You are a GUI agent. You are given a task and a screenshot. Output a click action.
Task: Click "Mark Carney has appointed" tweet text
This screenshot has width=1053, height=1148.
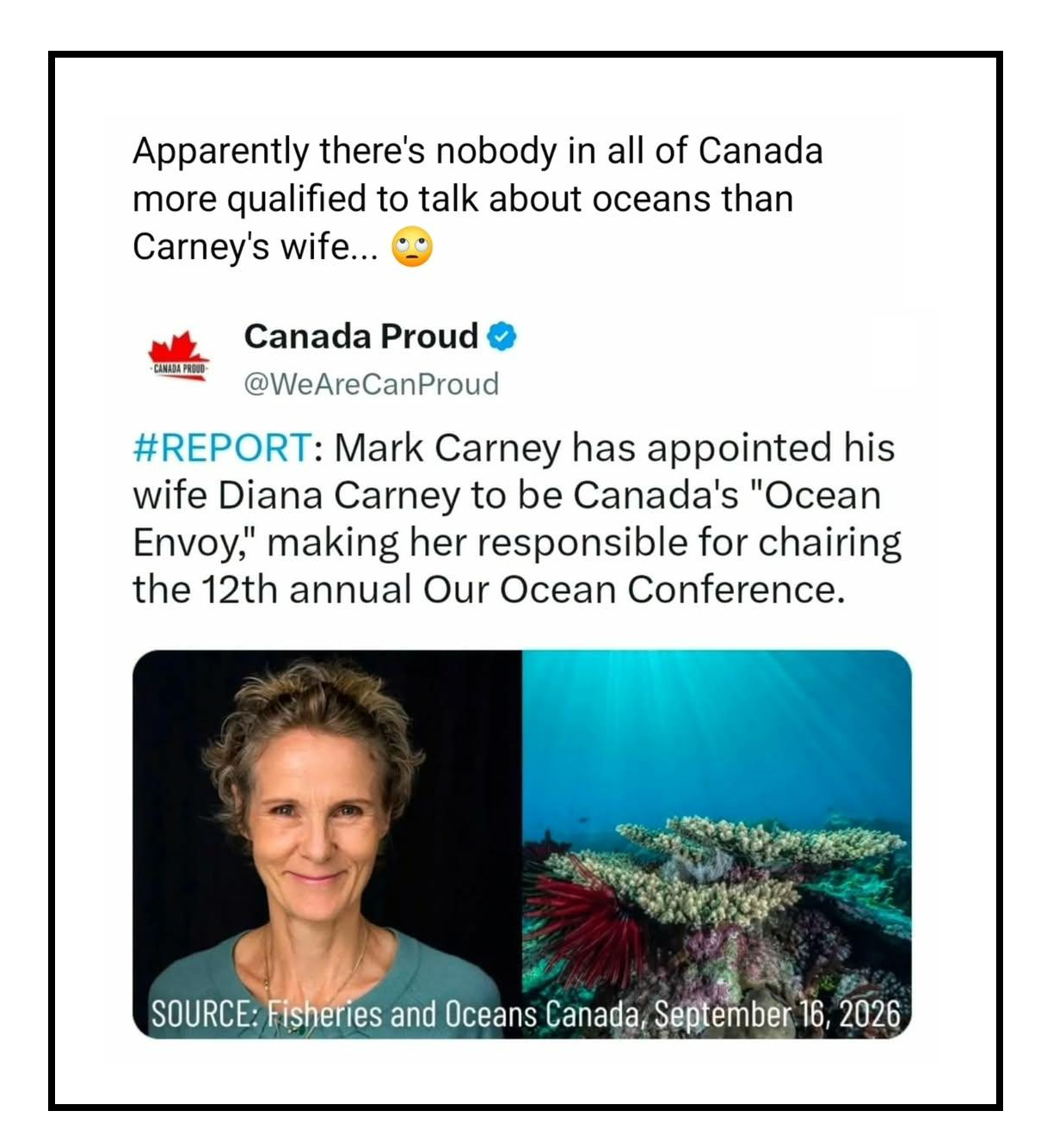click(583, 448)
